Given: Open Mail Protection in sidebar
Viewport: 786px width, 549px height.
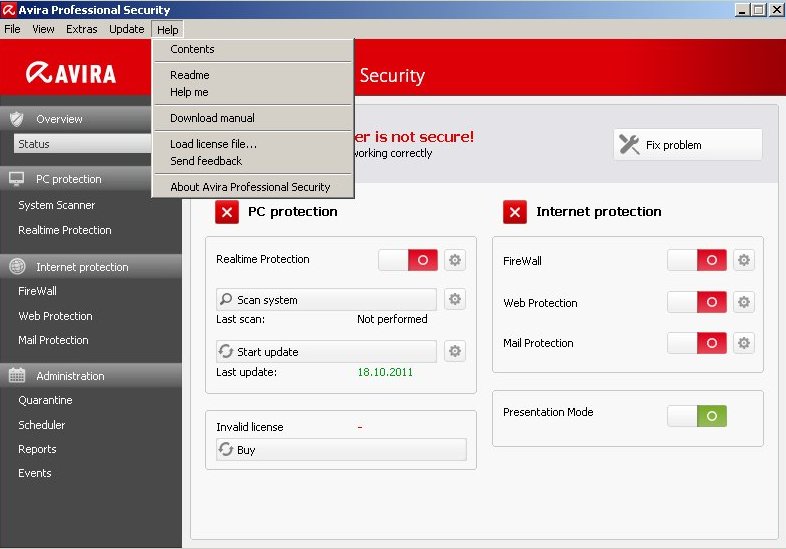Looking at the screenshot, I should 53,340.
